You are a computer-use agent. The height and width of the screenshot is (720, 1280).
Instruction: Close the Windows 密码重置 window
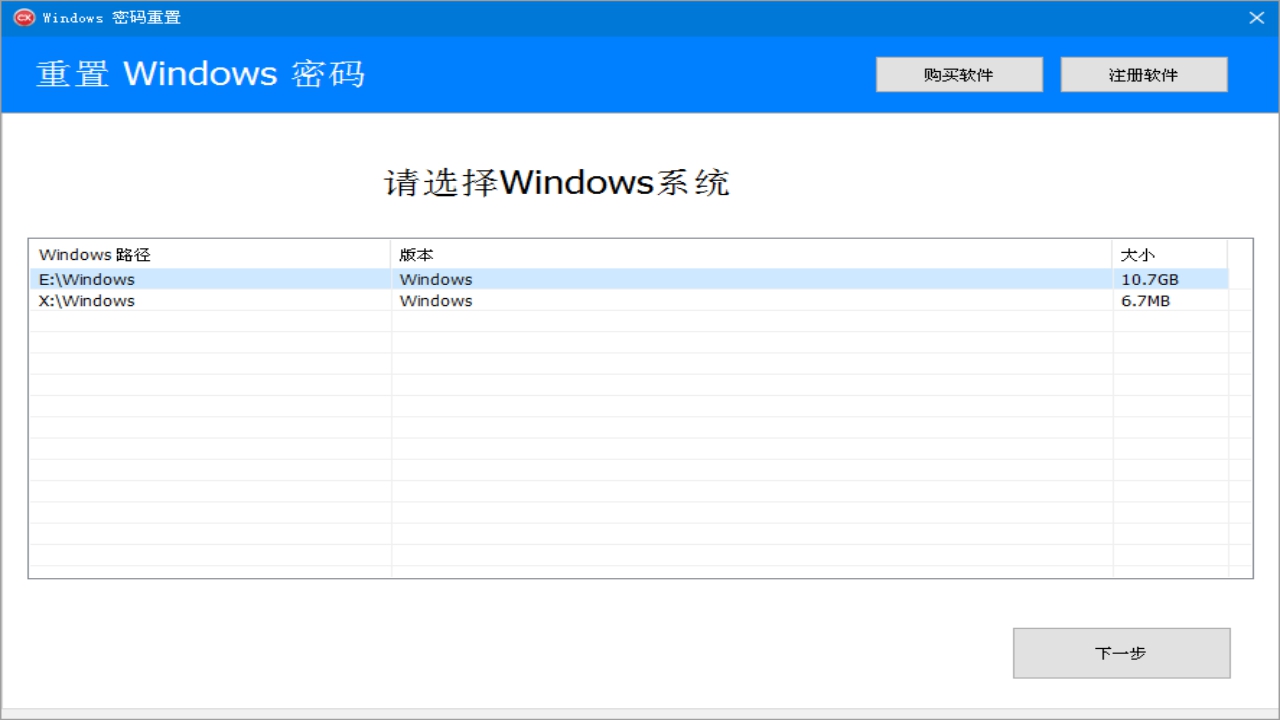click(1257, 17)
